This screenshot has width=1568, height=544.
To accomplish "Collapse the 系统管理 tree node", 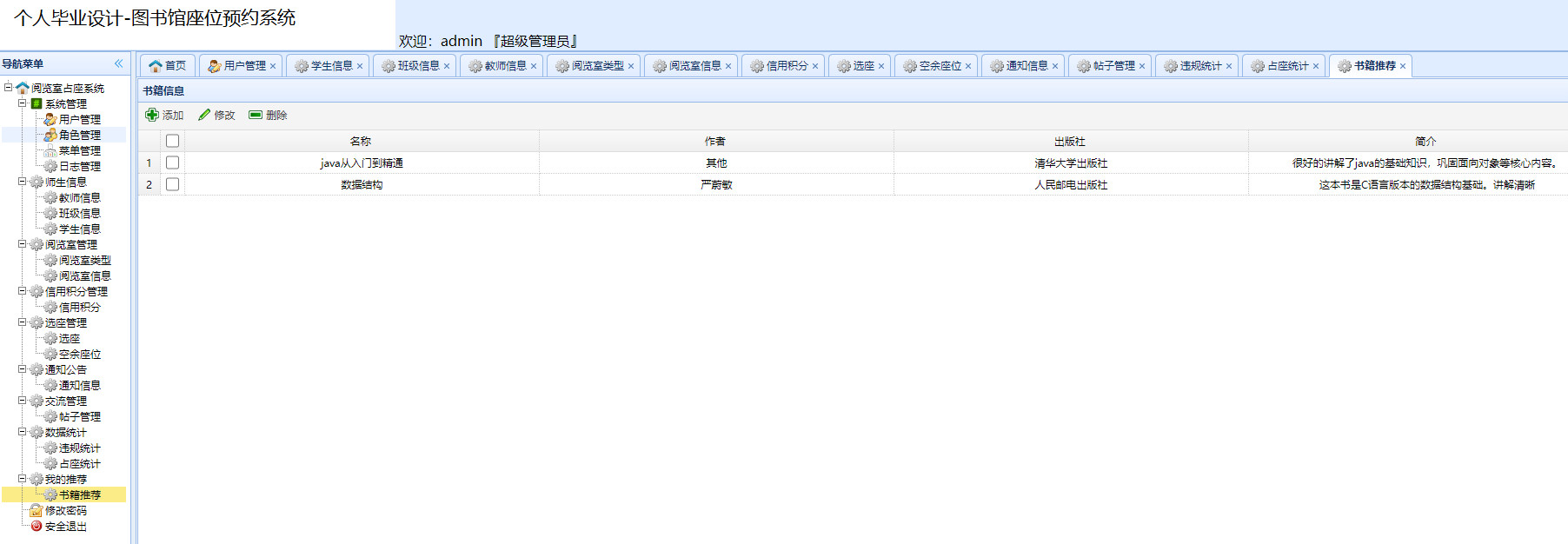I will tap(23, 103).
